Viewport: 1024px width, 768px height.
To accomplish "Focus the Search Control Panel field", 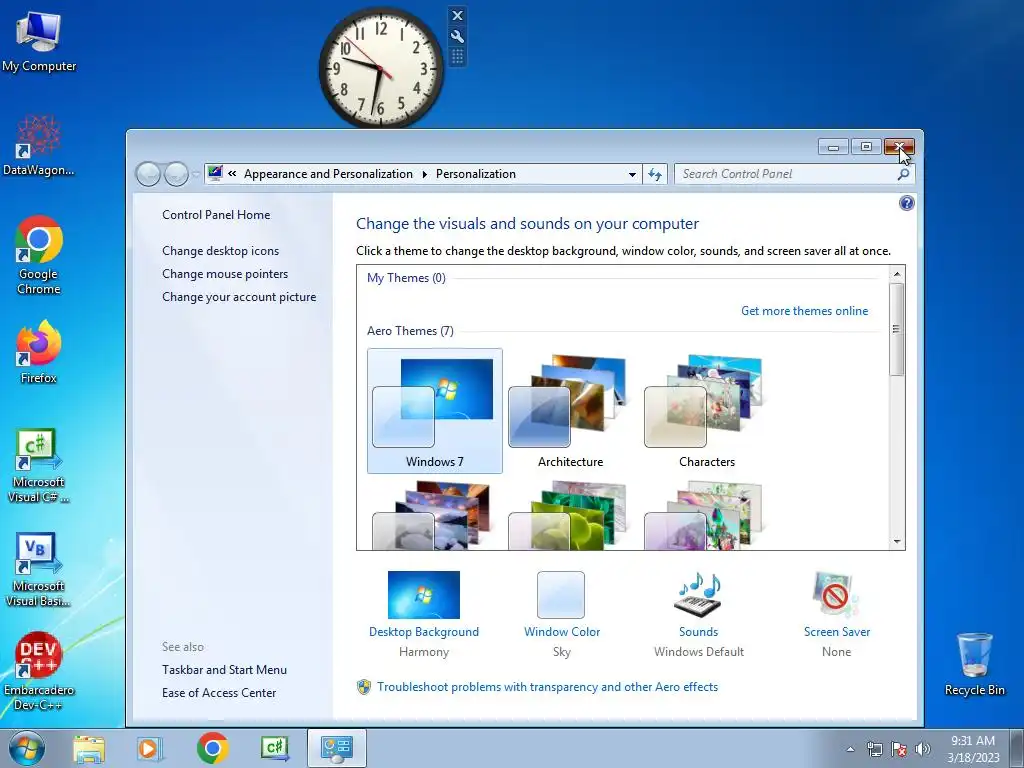I will [786, 174].
